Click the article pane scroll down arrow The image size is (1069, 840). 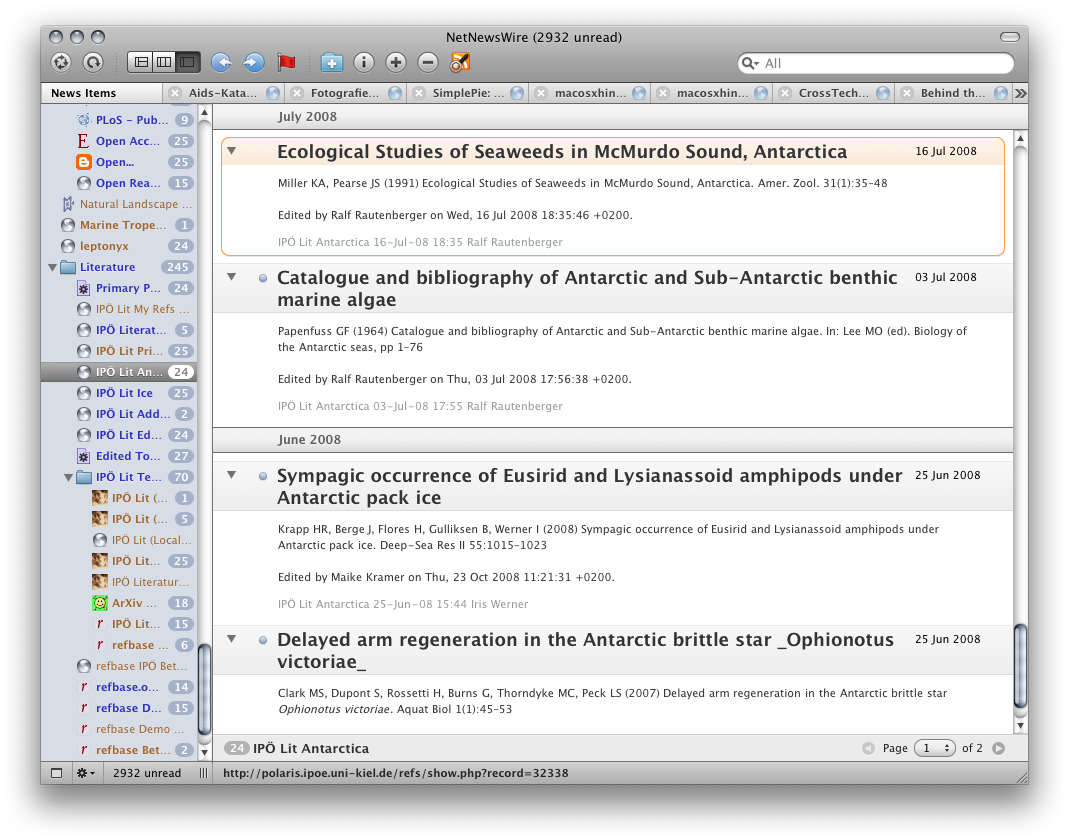click(x=1021, y=725)
